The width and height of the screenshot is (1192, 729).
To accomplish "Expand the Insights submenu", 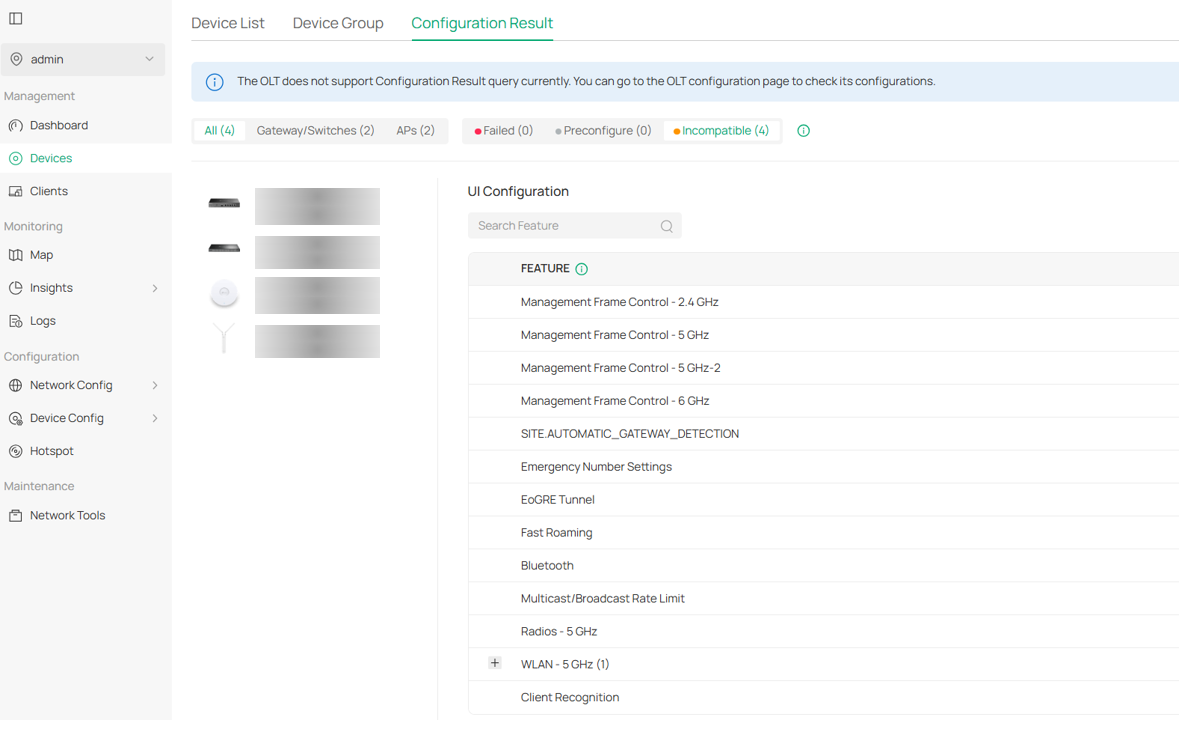I will [51, 288].
